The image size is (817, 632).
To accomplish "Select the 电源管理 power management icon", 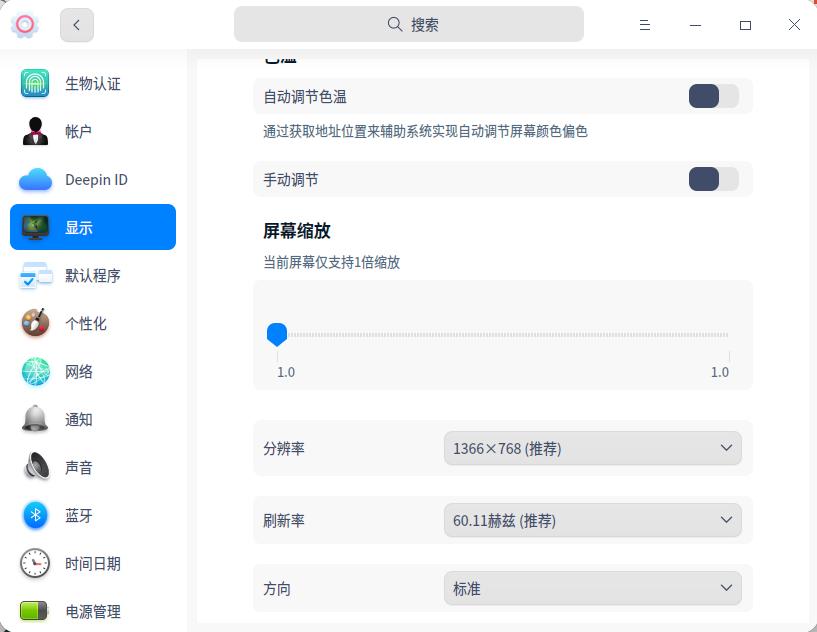I will (x=35, y=612).
